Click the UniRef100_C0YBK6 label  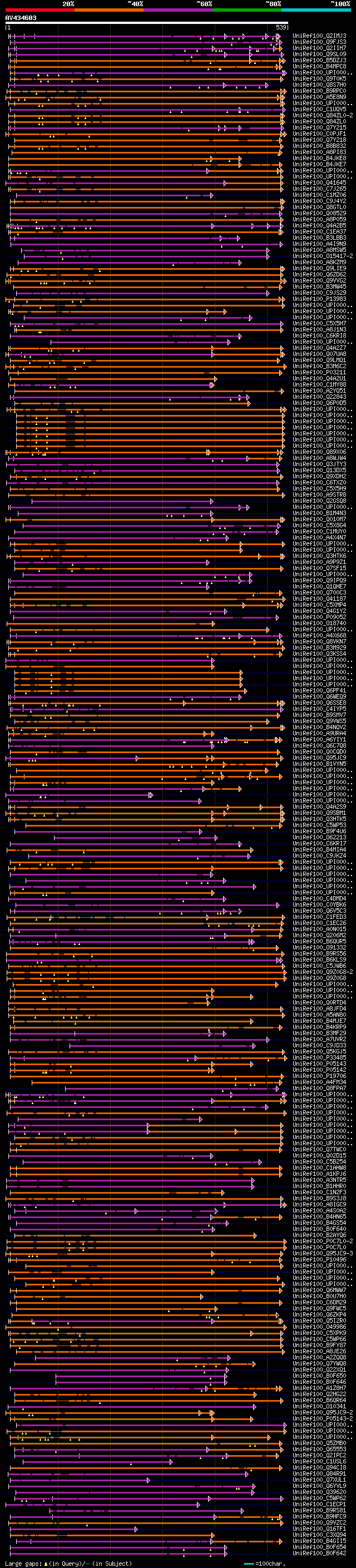click(319, 904)
